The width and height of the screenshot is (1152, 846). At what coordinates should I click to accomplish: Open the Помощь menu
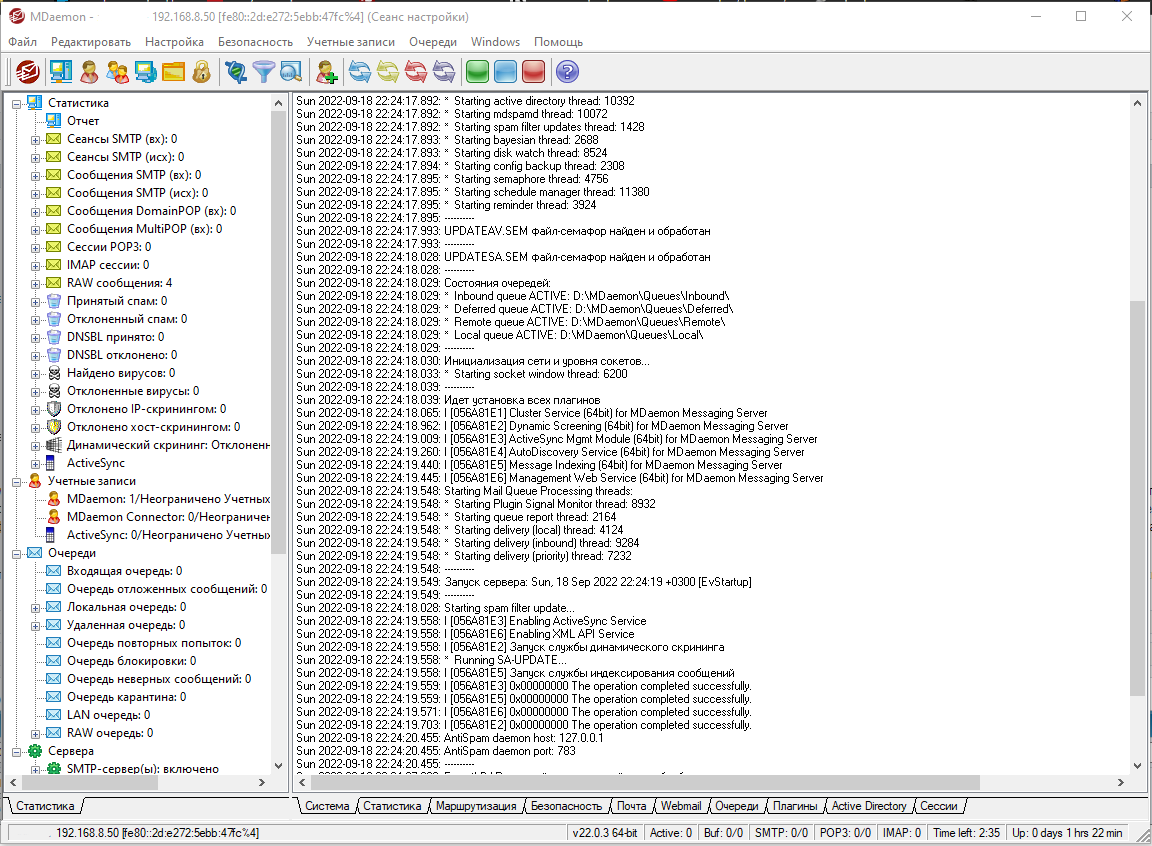pyautogui.click(x=558, y=42)
